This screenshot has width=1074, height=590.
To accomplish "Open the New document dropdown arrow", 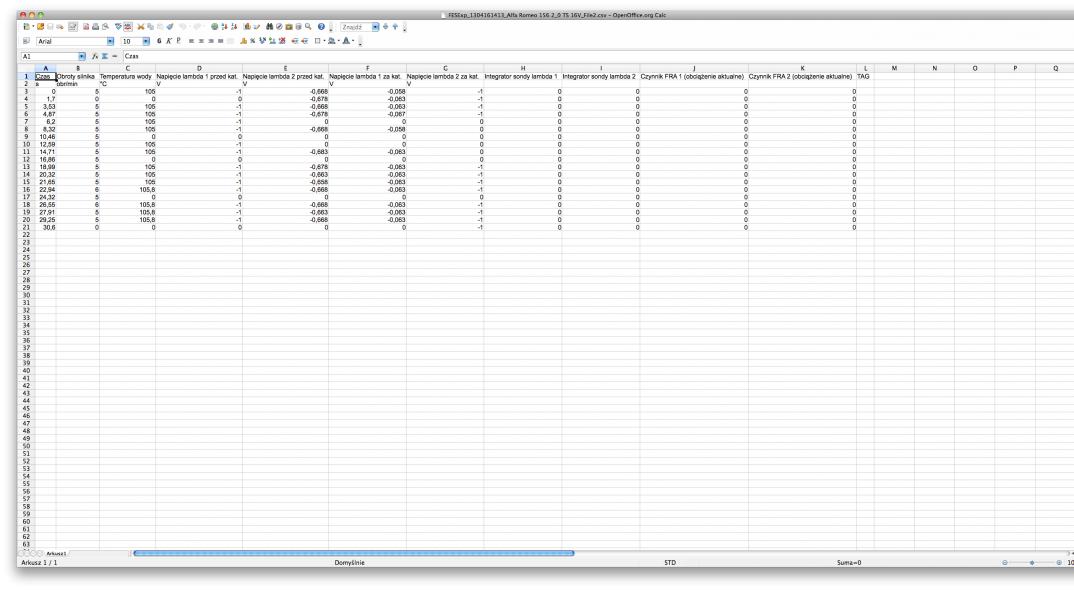I will click(x=34, y=27).
